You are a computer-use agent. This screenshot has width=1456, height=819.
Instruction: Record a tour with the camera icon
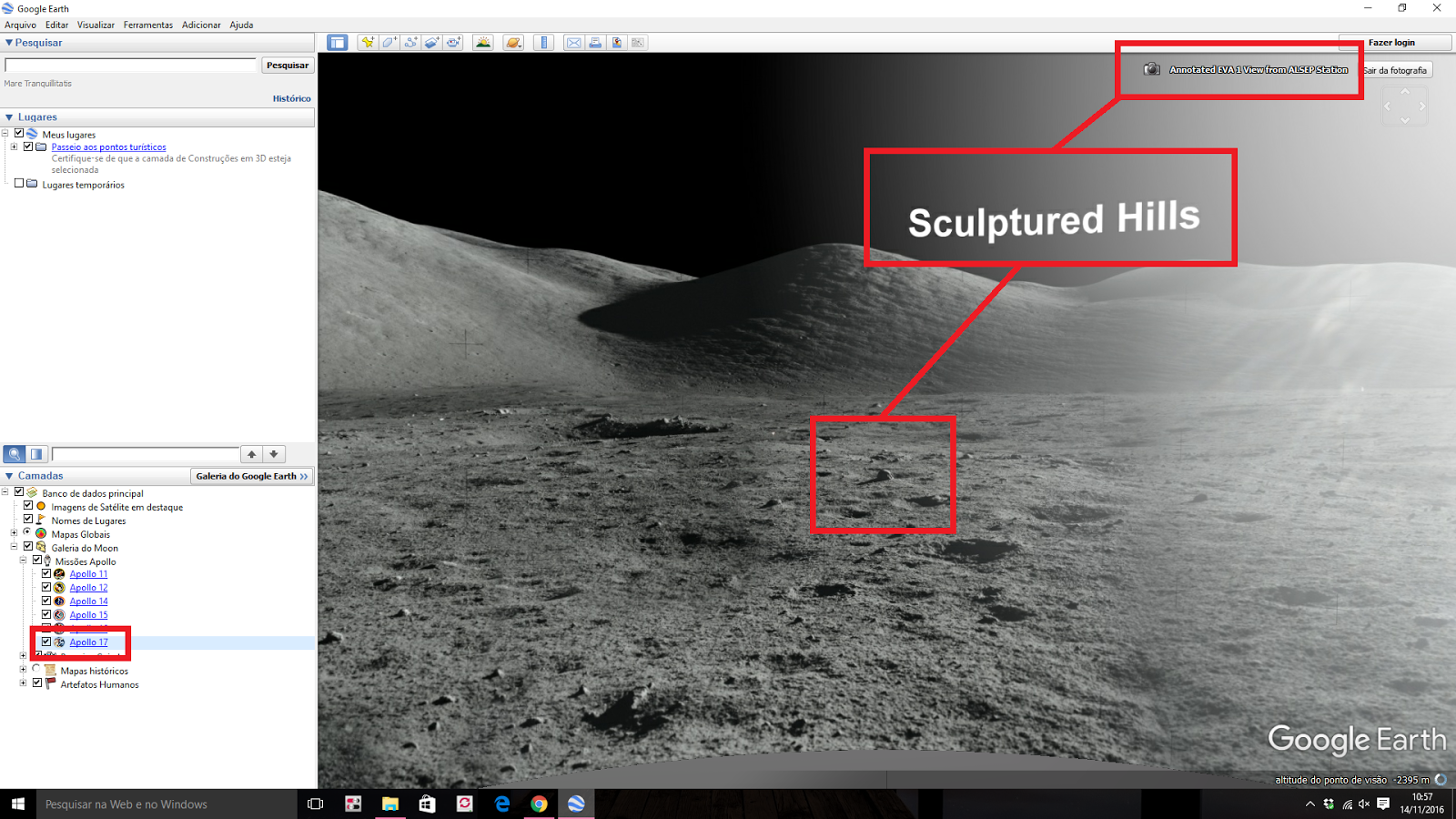pos(453,43)
